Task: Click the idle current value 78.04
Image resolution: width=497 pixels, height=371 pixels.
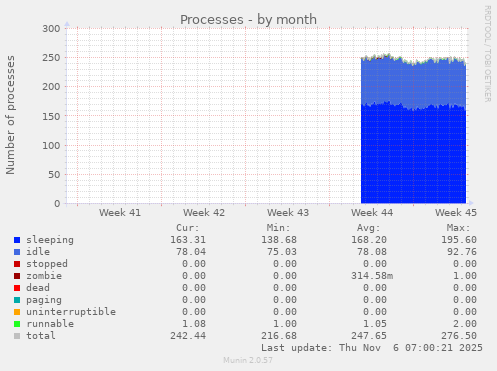Action: coord(191,252)
